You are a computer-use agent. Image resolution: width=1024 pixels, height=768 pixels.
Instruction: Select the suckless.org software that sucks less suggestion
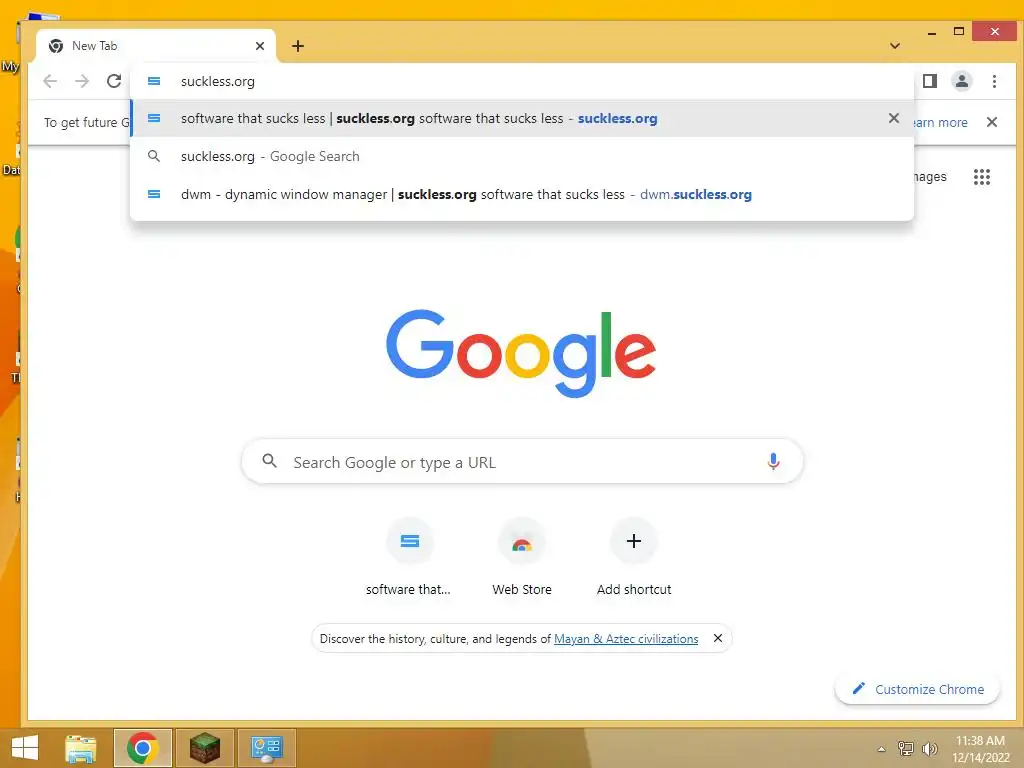(x=522, y=118)
